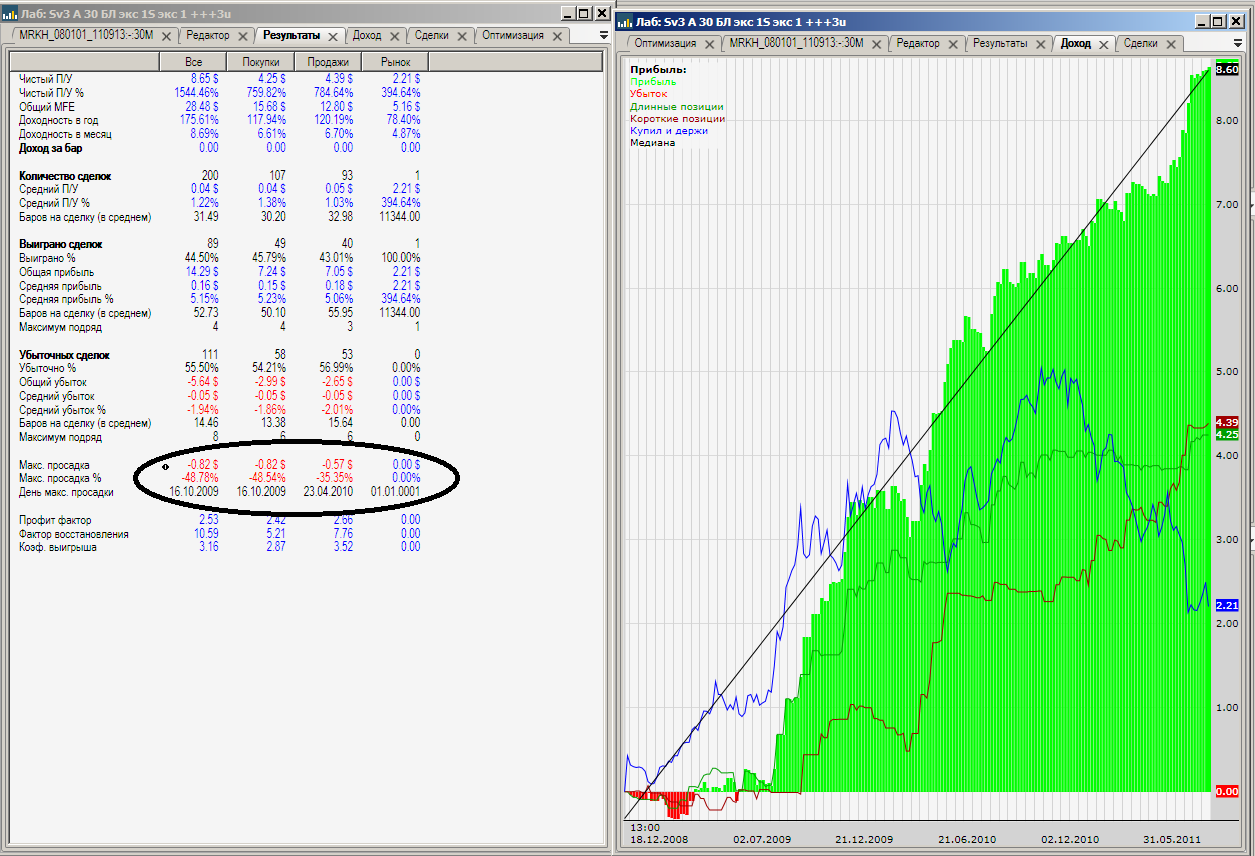Switch to Оптимизация tab in right window
Screen dimensions: 1255x856
(664, 44)
